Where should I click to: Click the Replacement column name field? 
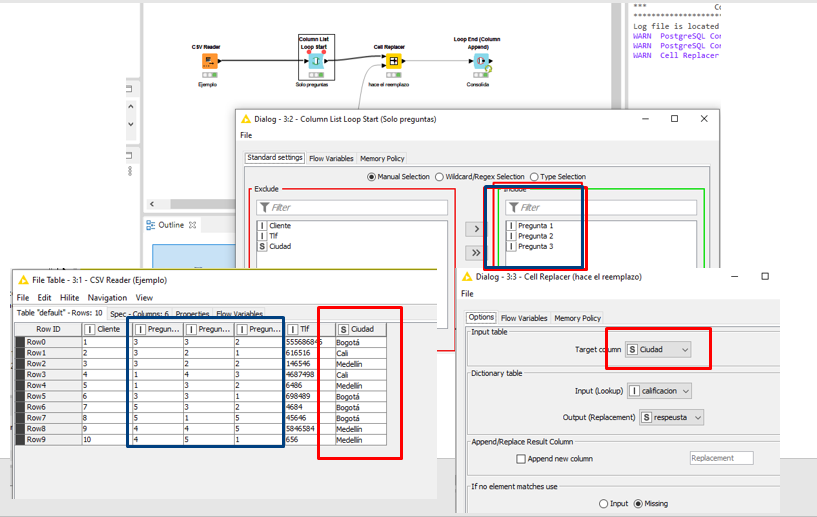[x=722, y=458]
